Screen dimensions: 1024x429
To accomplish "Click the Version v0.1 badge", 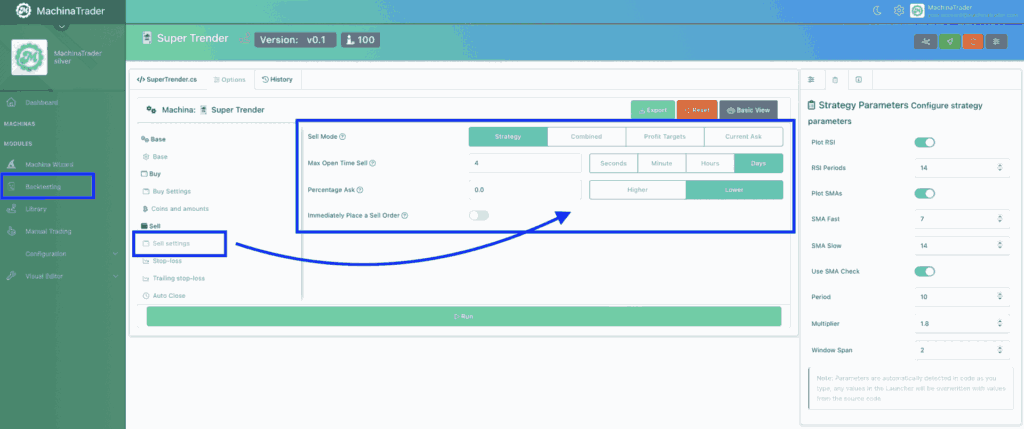I will 295,40.
